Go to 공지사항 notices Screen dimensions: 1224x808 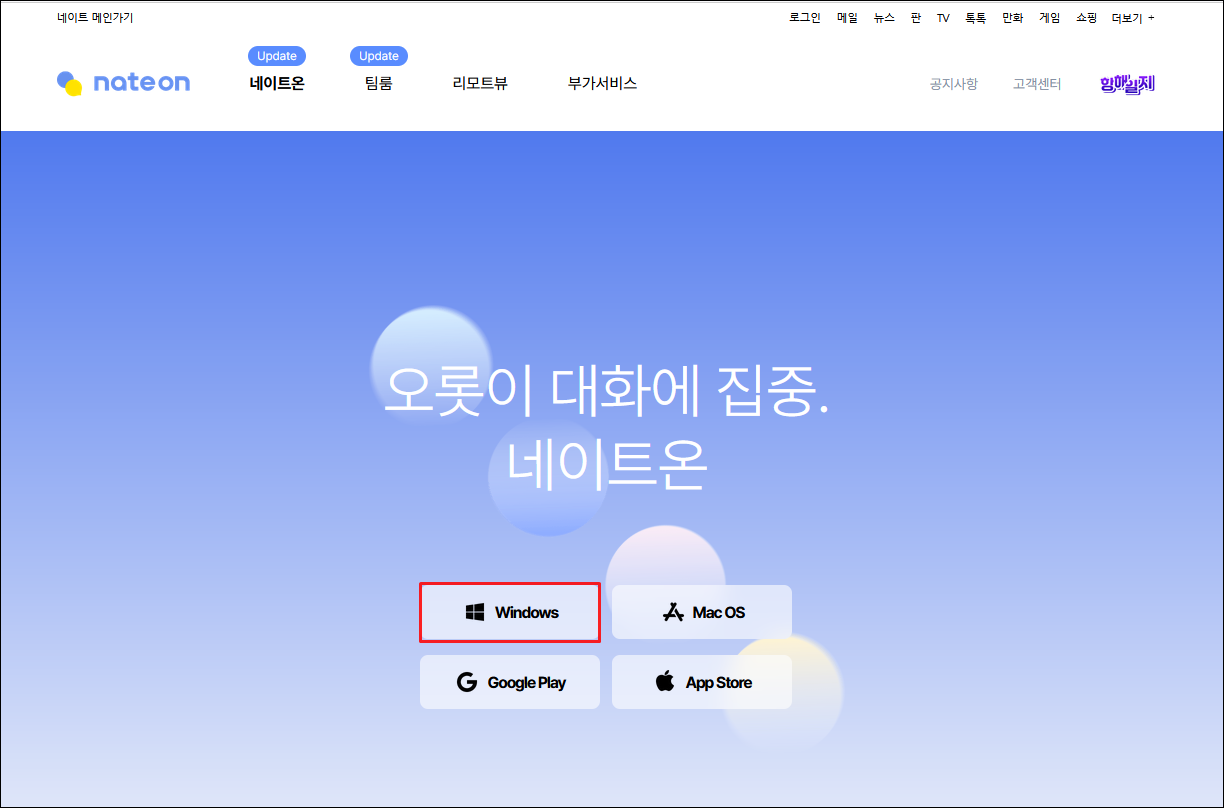point(954,84)
